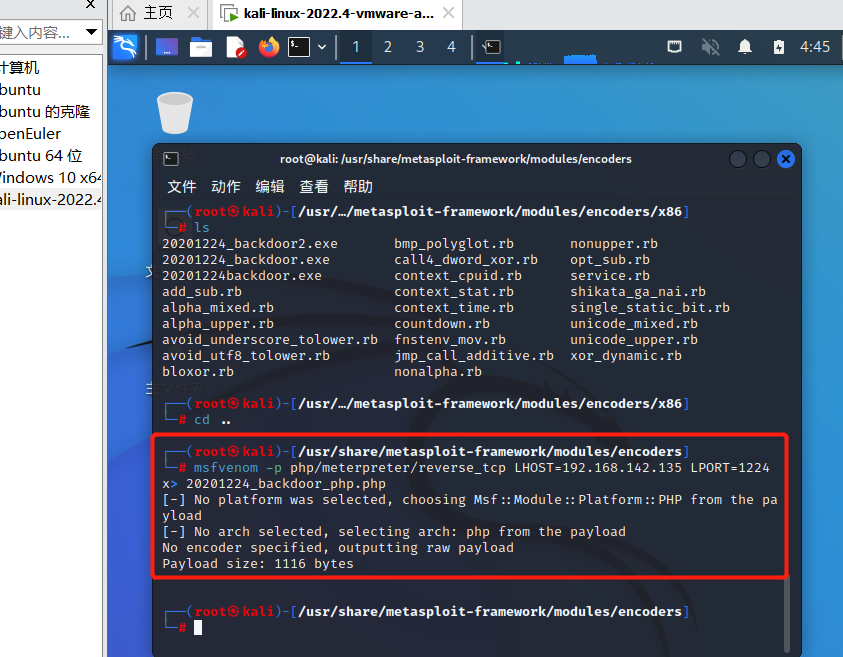Switch to workspace 2
843x657 pixels.
(x=388, y=47)
